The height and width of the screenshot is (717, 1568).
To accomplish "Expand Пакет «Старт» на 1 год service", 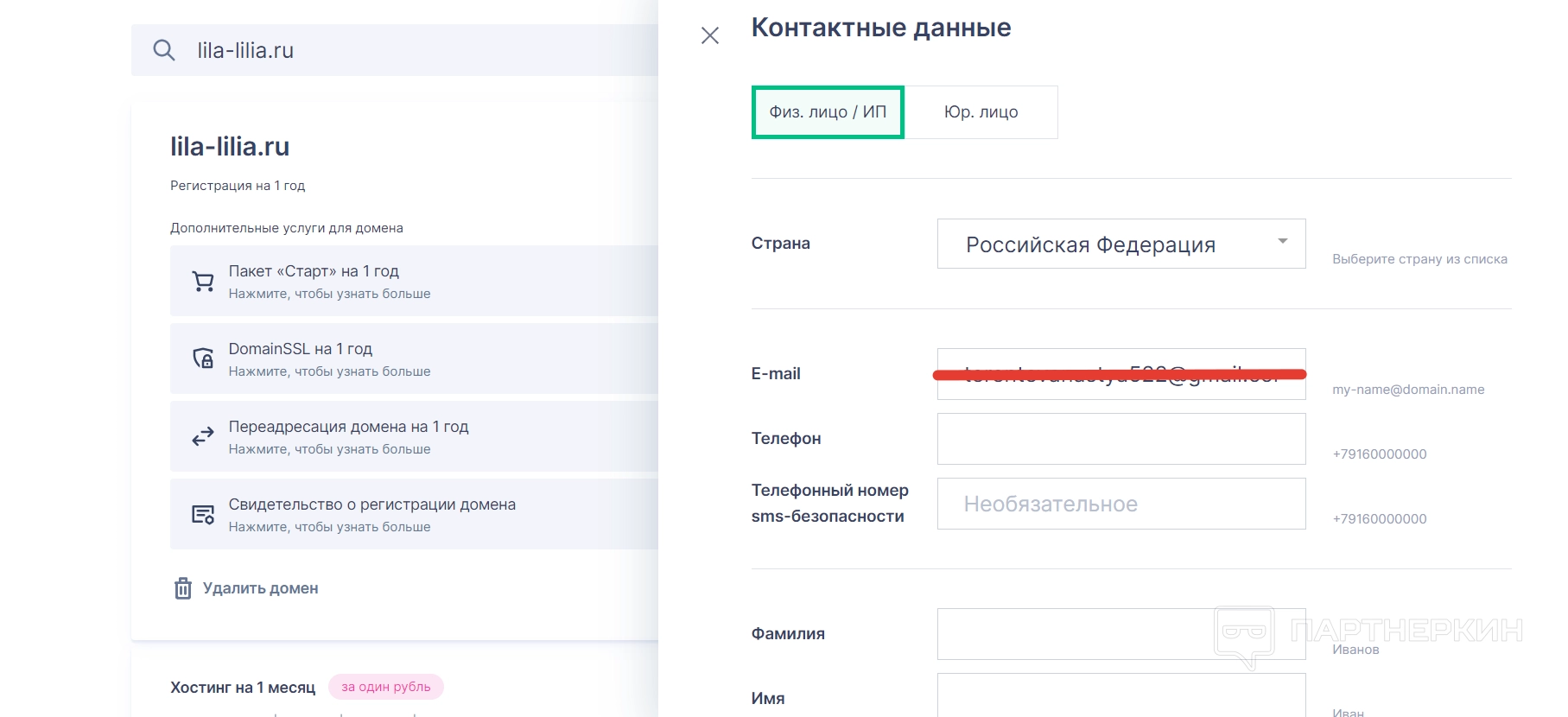I will pos(415,281).
